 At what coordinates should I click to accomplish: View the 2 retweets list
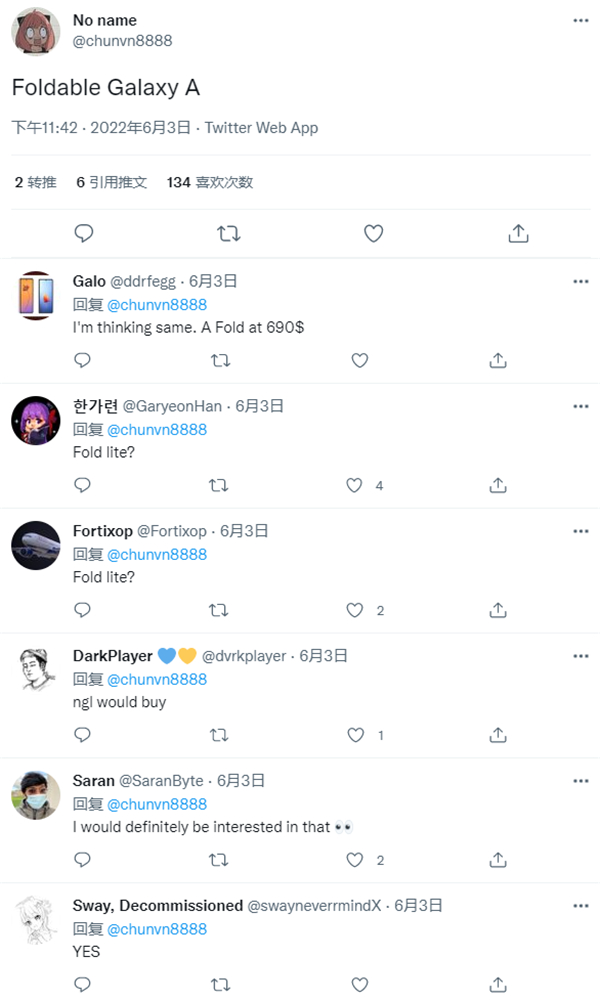[x=35, y=183]
